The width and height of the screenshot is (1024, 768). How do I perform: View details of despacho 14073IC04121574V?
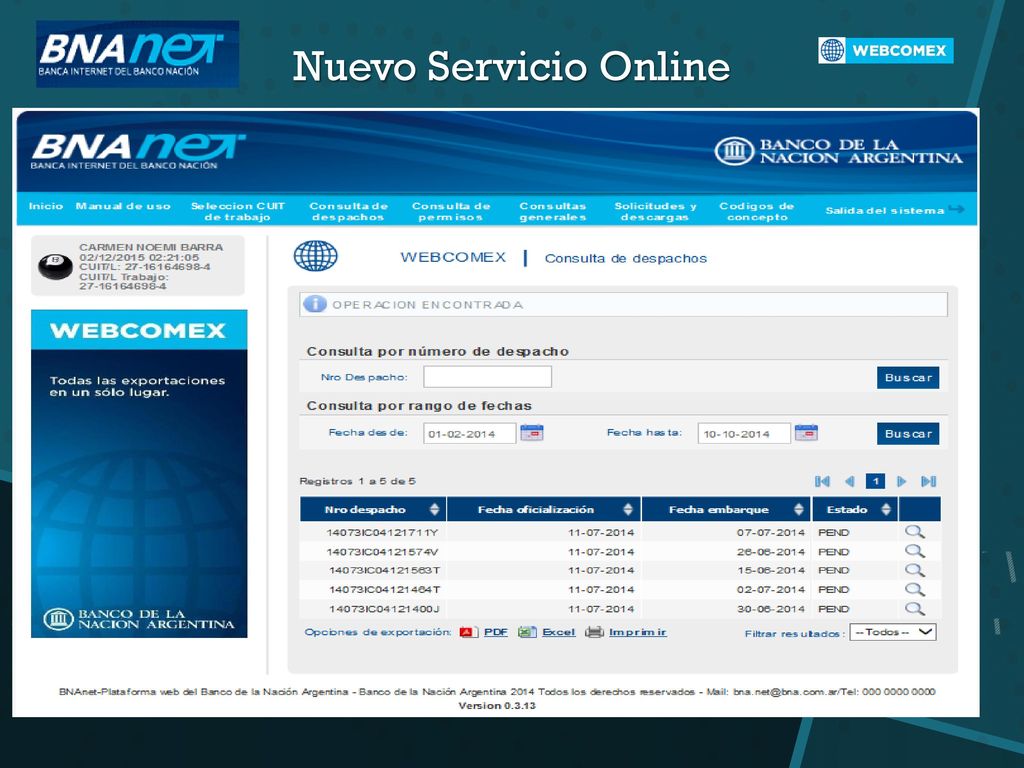pyautogui.click(x=914, y=551)
